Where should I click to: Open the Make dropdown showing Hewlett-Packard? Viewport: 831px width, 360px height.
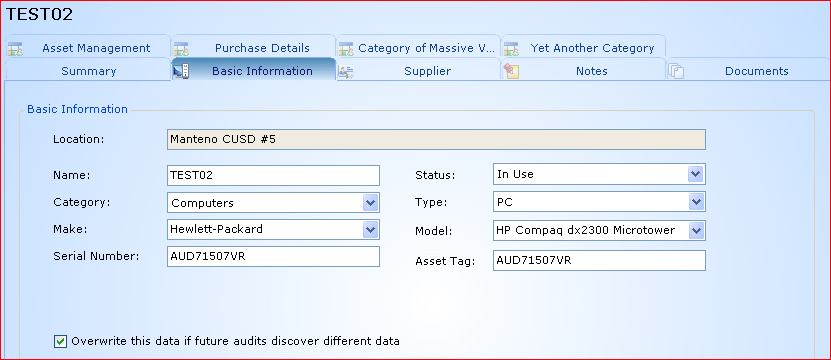pos(370,230)
